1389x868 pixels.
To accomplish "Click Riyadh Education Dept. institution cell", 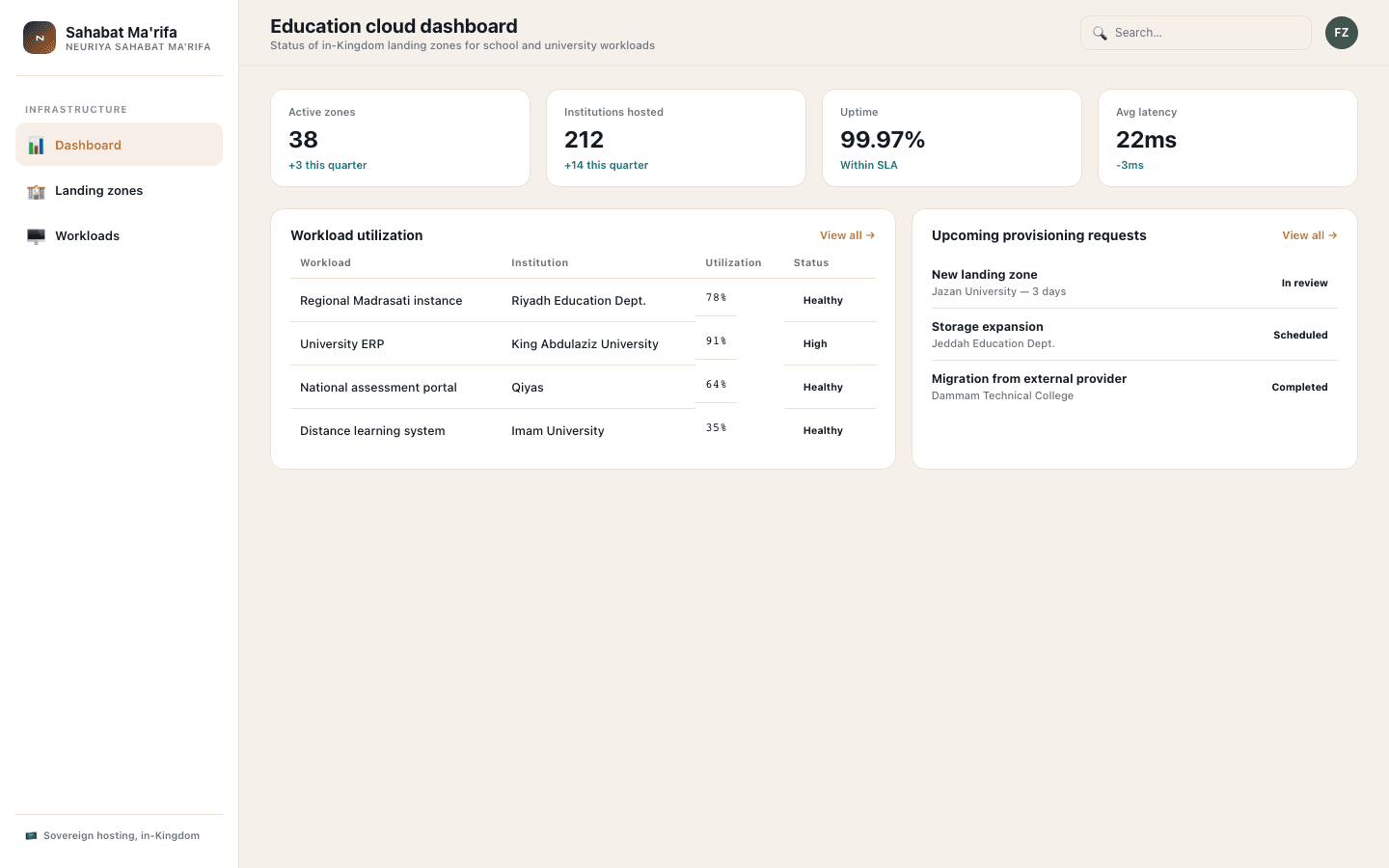I will (x=579, y=301).
